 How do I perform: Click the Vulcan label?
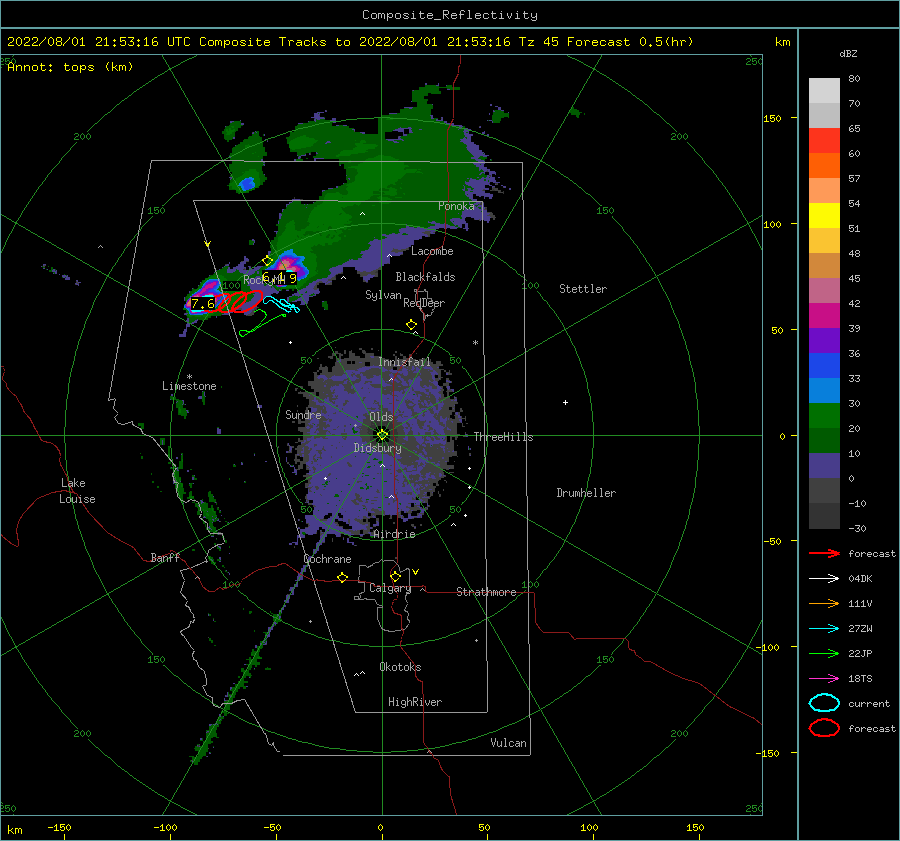(x=508, y=743)
